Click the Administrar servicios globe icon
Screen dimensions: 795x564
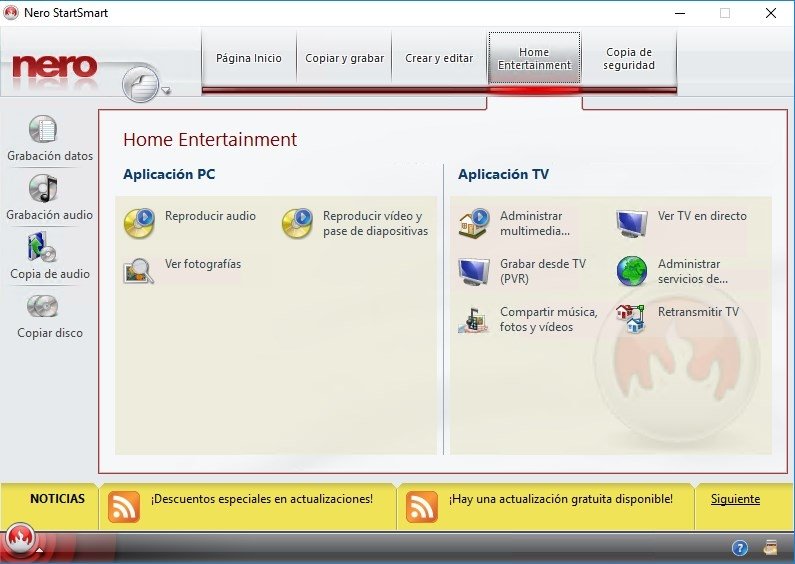[632, 271]
